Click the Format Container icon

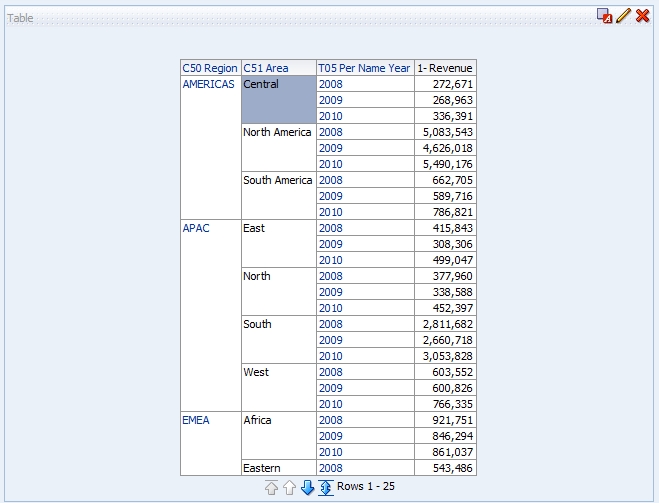point(604,16)
